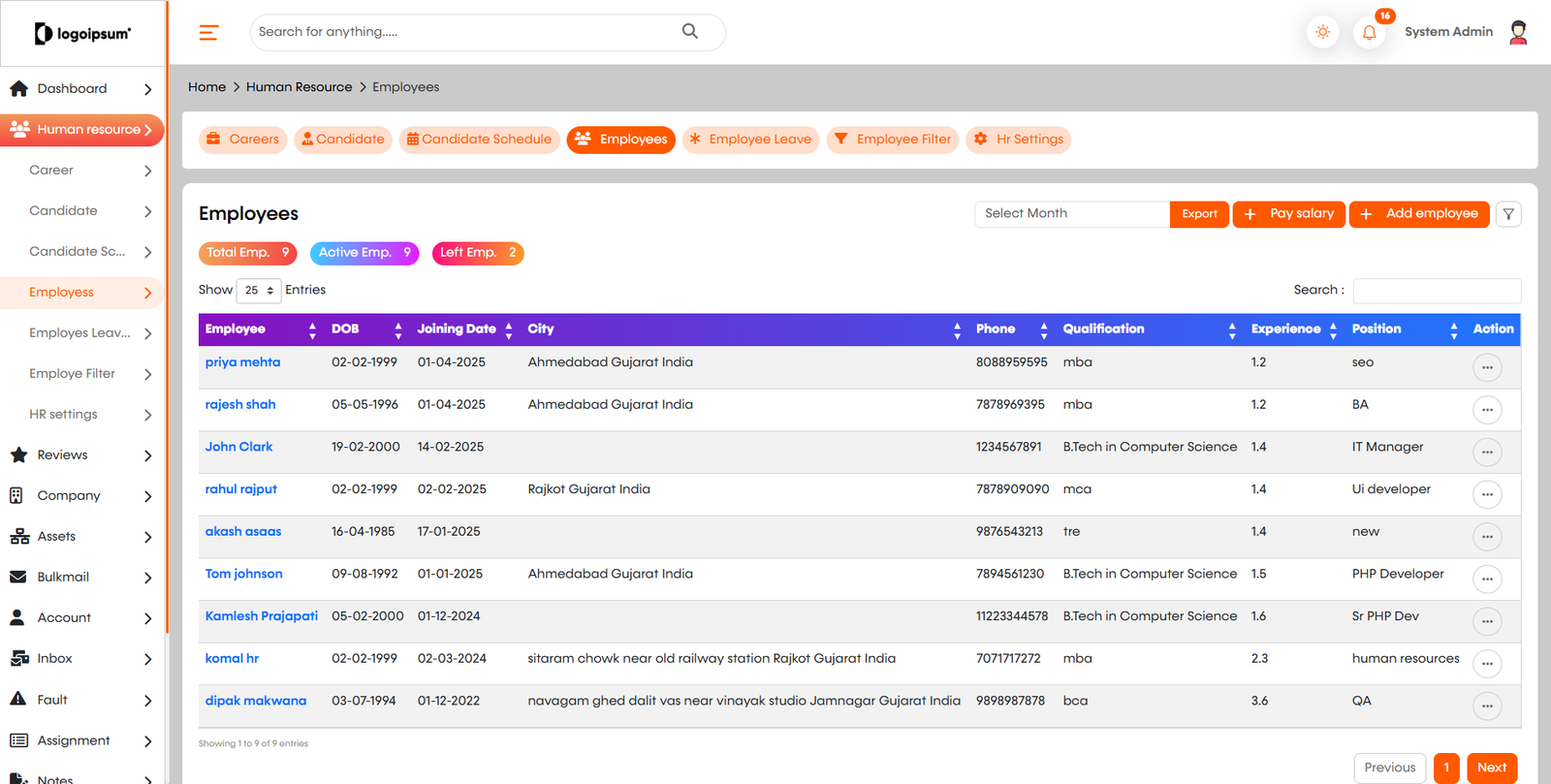
Task: Click the System Admin avatar icon
Action: [1519, 32]
